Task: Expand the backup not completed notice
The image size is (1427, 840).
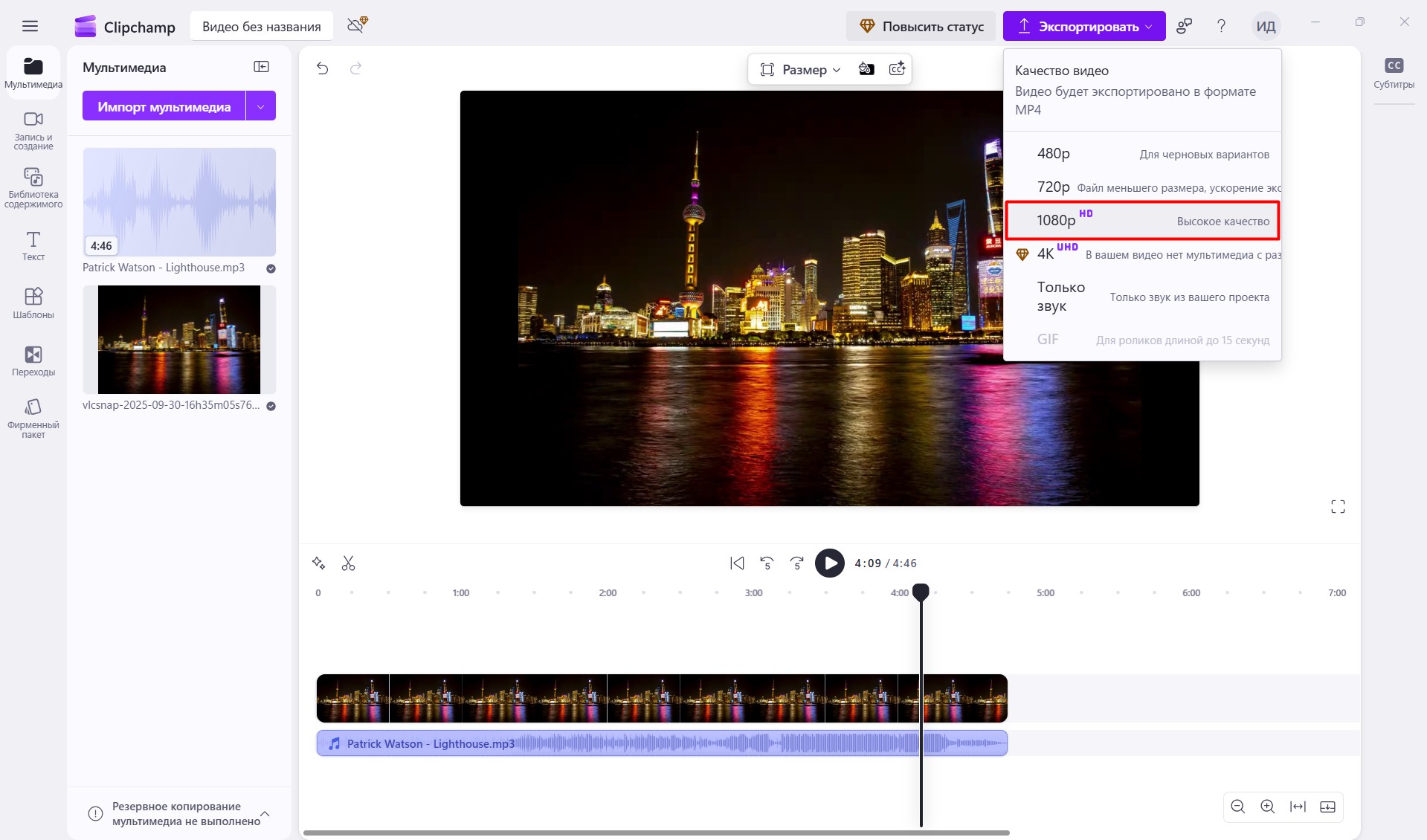Action: tap(265, 813)
